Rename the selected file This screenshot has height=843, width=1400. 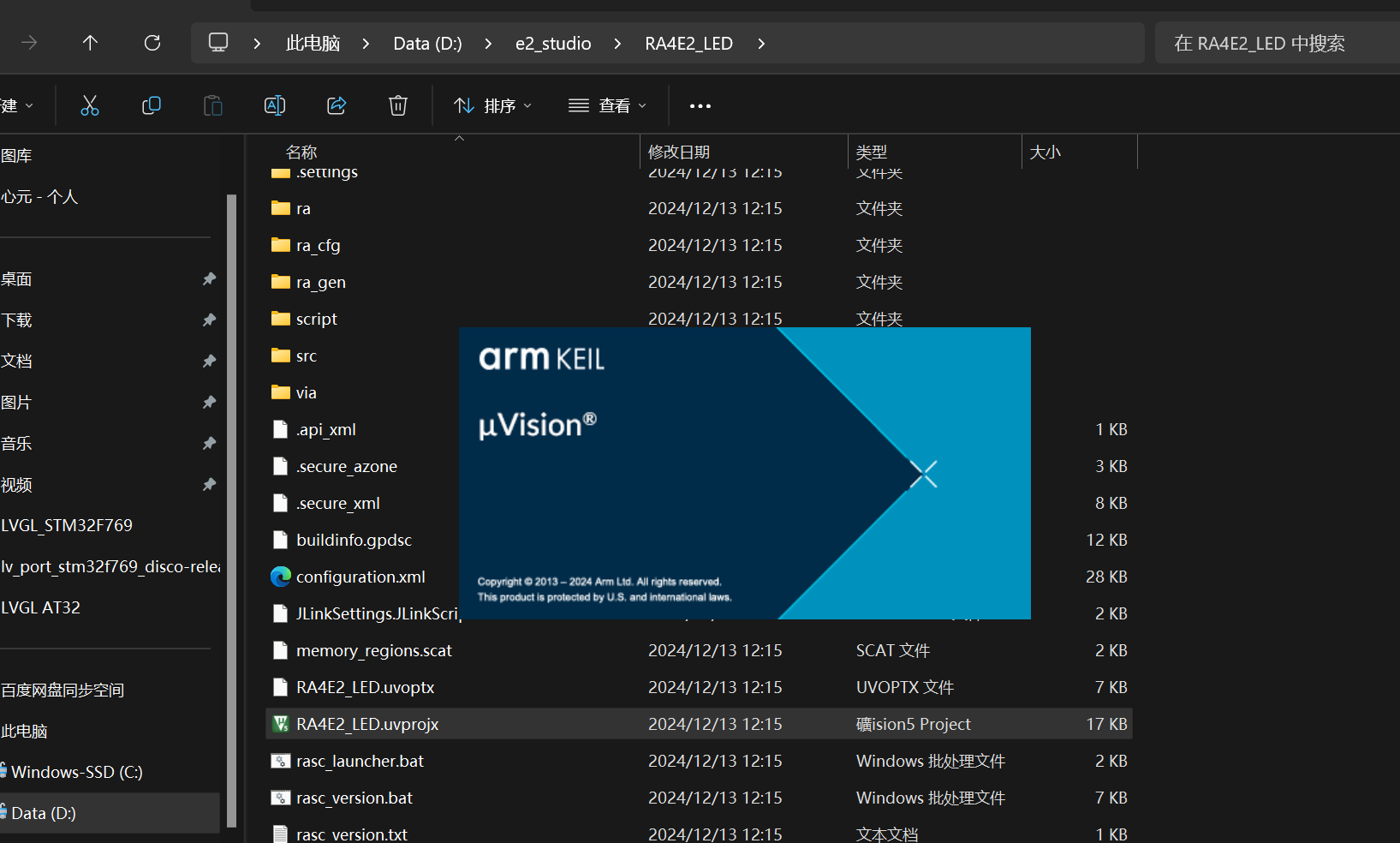click(275, 105)
